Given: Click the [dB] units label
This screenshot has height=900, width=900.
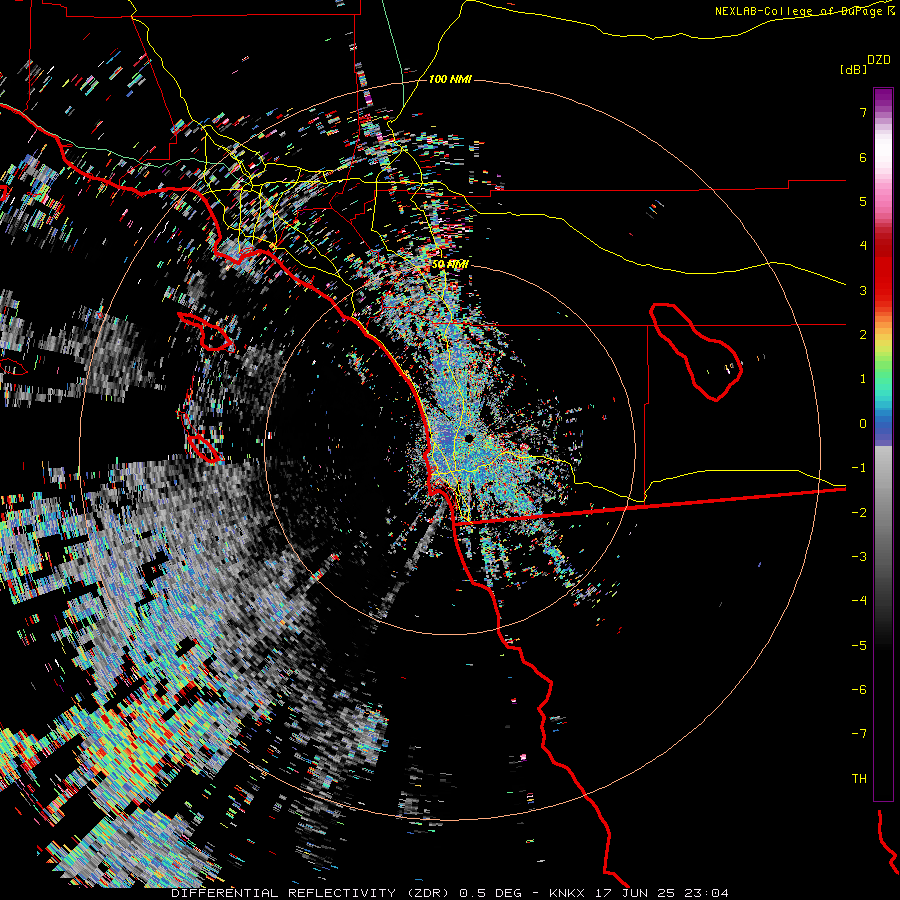Looking at the screenshot, I should click(x=853, y=69).
